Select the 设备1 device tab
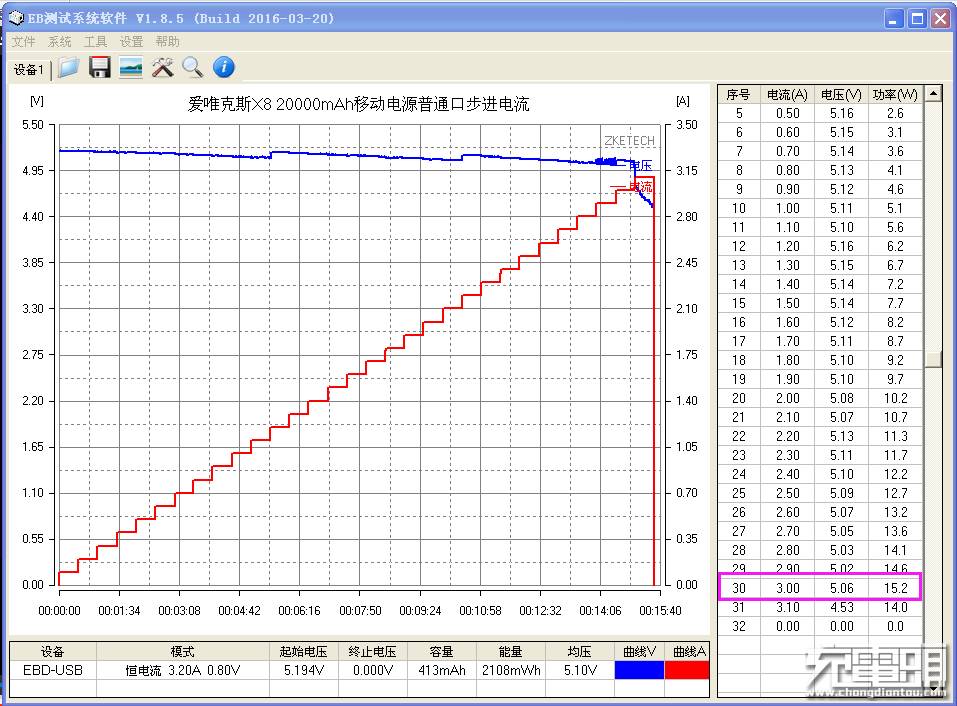The height and width of the screenshot is (706, 957). [29, 70]
